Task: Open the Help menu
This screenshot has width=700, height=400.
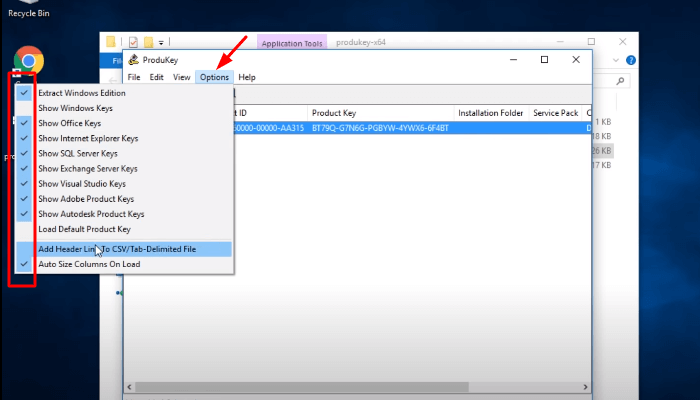Action: tap(247, 77)
